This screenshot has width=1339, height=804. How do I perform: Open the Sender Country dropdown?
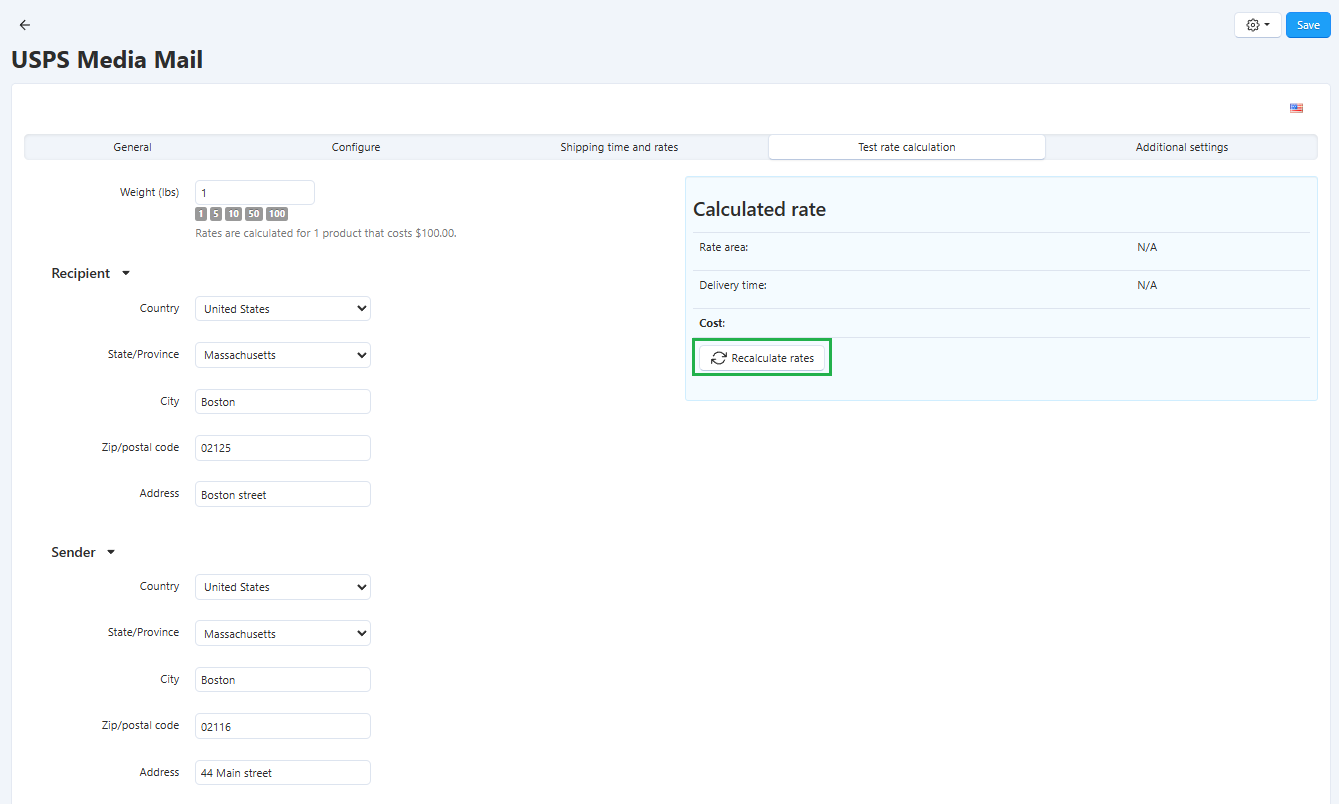pyautogui.click(x=283, y=587)
